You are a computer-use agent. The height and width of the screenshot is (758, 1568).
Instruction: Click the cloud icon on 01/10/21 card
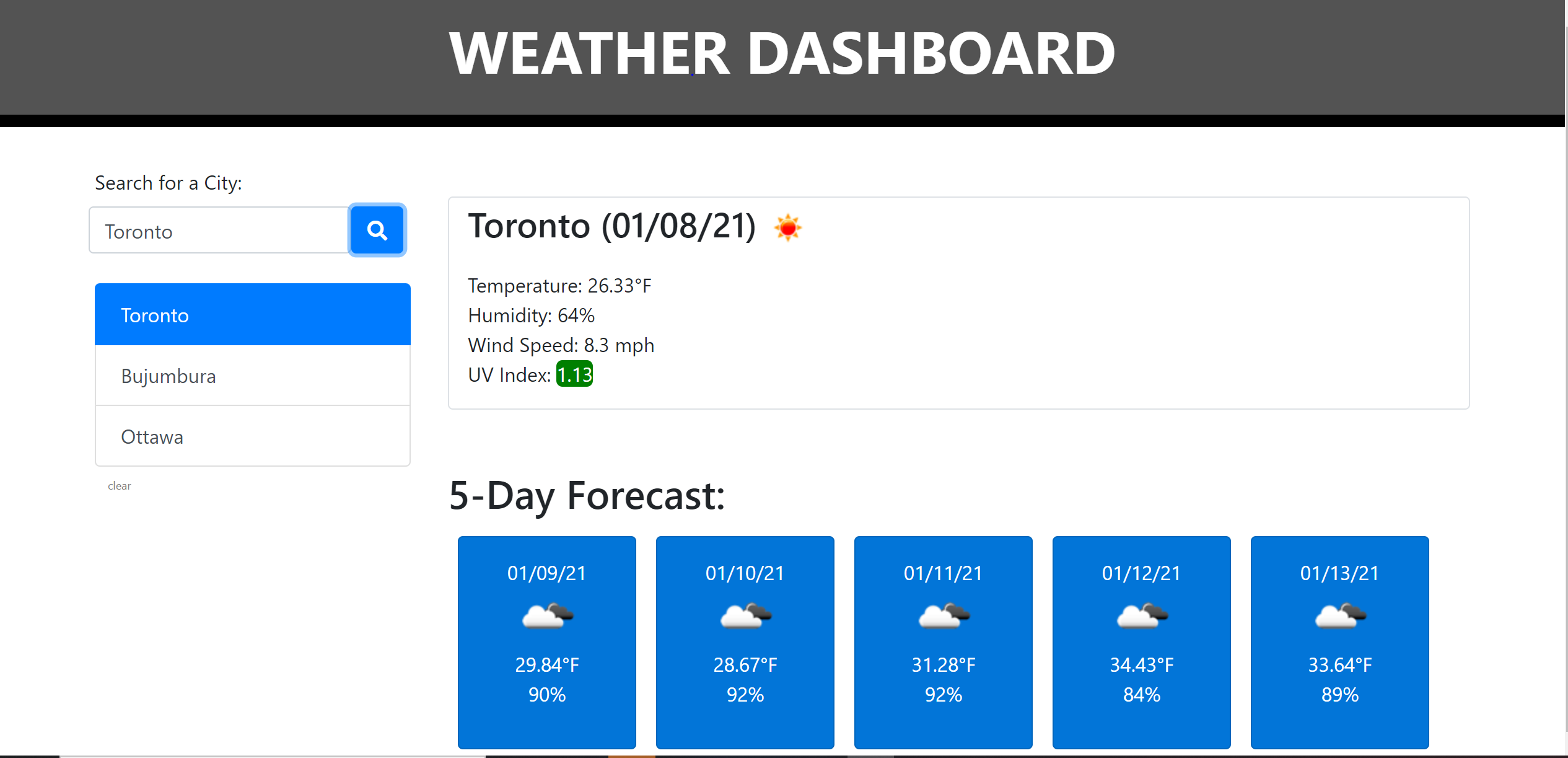[x=745, y=614]
